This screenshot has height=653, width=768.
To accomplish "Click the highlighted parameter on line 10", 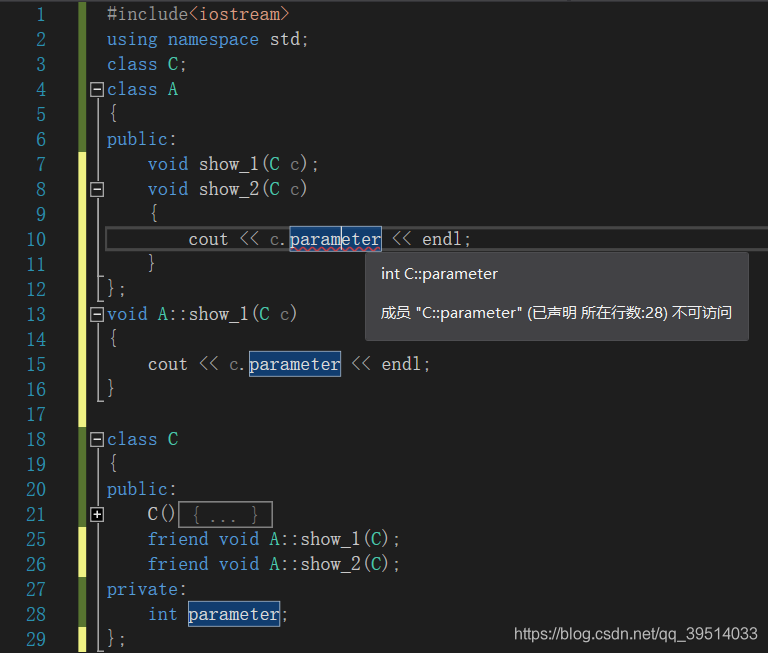I will click(336, 239).
